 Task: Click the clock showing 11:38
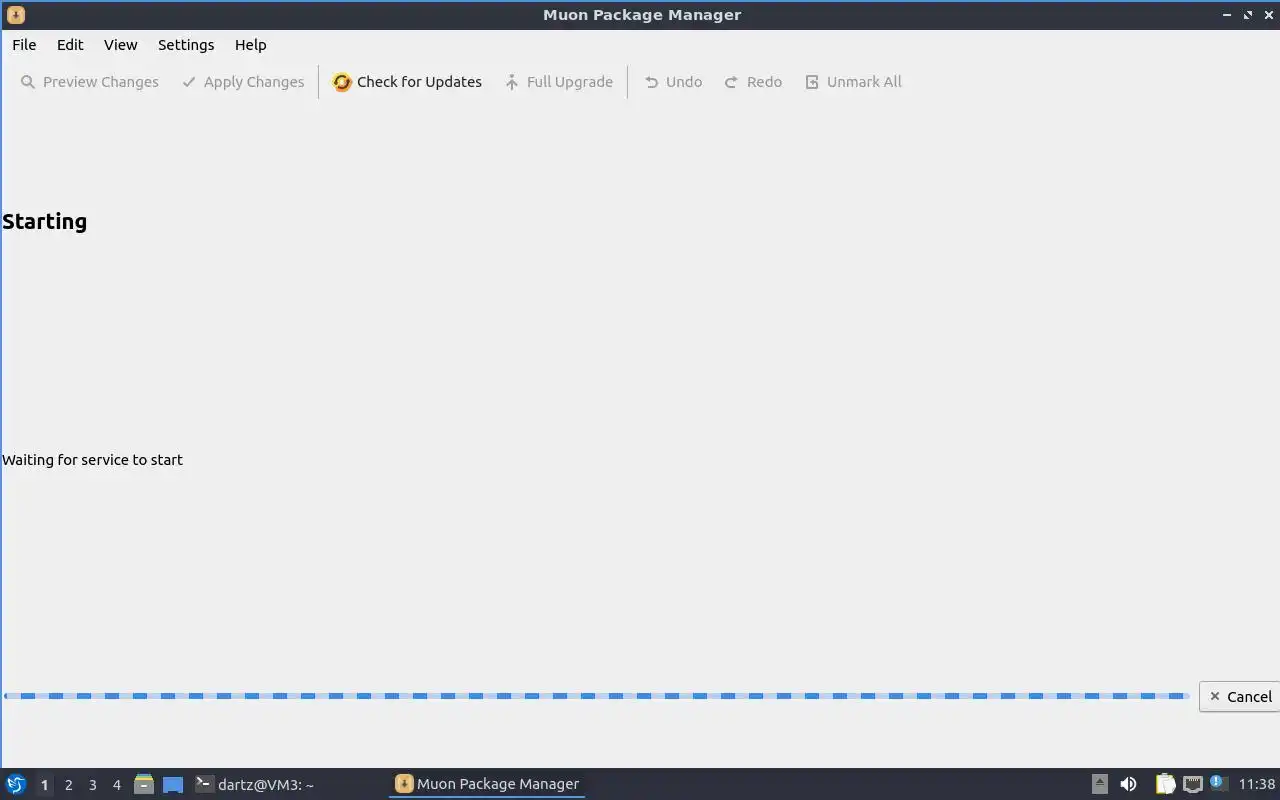1257,785
